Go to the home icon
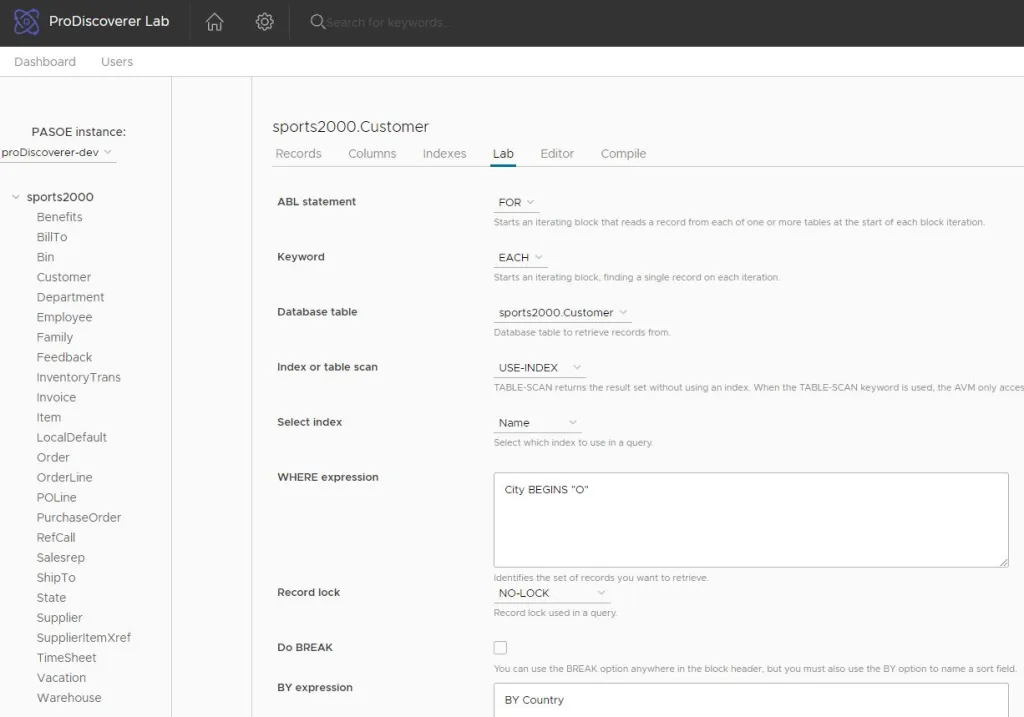This screenshot has width=1024, height=717. pyautogui.click(x=214, y=22)
